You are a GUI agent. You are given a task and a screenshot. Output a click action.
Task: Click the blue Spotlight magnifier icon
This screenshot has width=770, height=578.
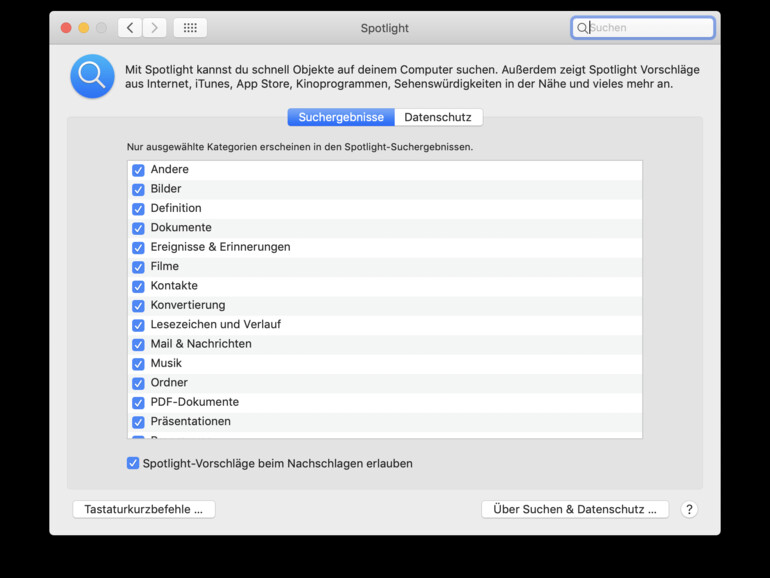tap(92, 76)
